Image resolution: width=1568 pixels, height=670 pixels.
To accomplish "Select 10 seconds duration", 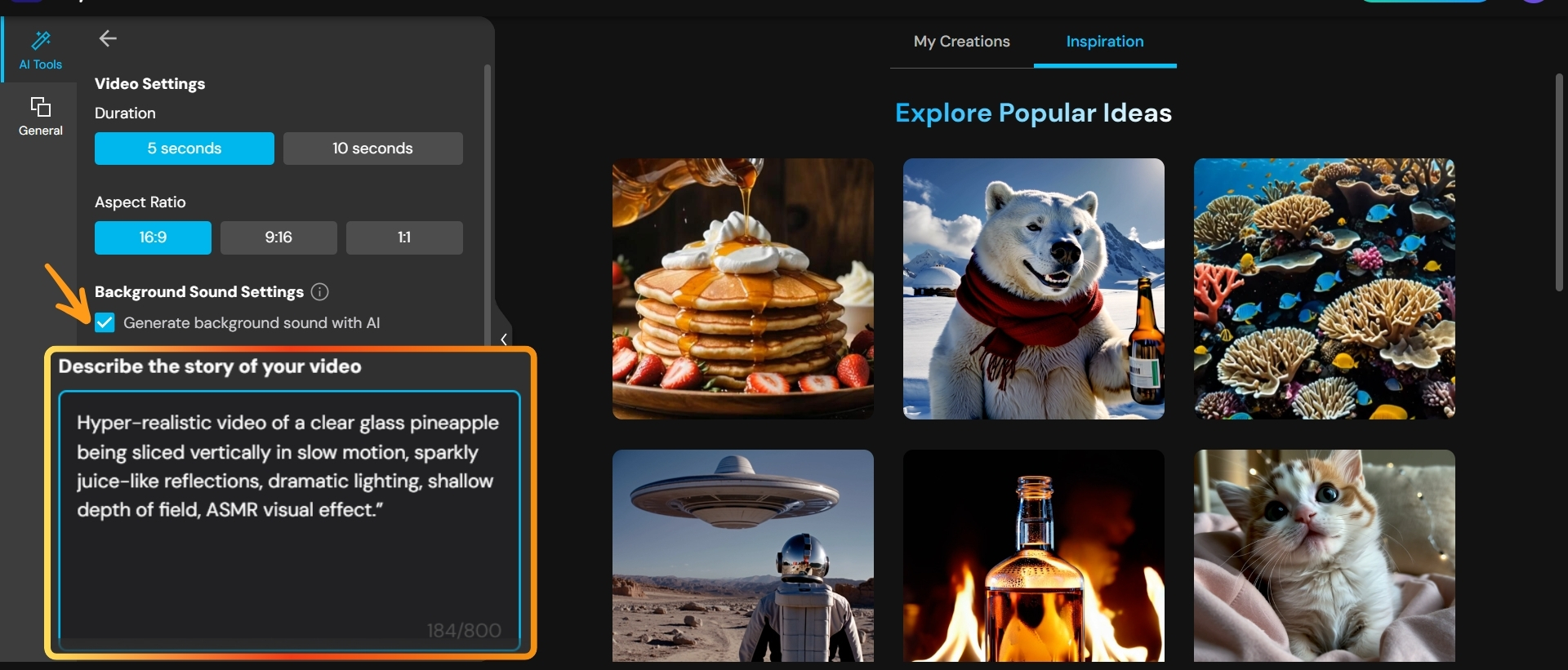I will pos(373,149).
